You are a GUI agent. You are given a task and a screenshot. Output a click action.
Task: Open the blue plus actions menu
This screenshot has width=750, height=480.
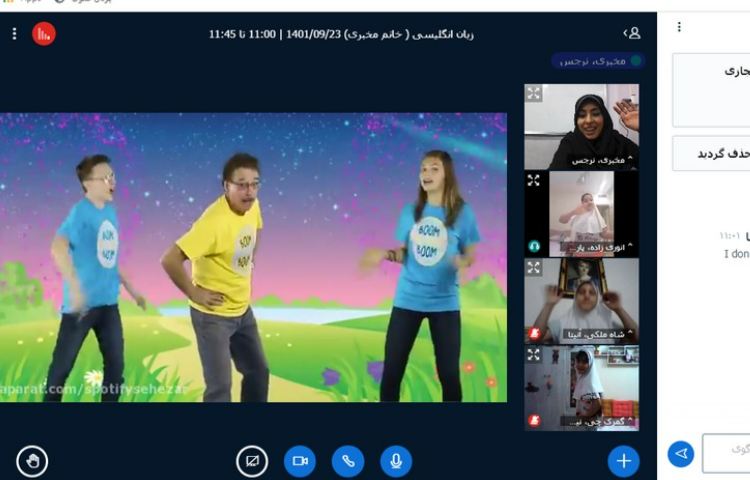(624, 461)
